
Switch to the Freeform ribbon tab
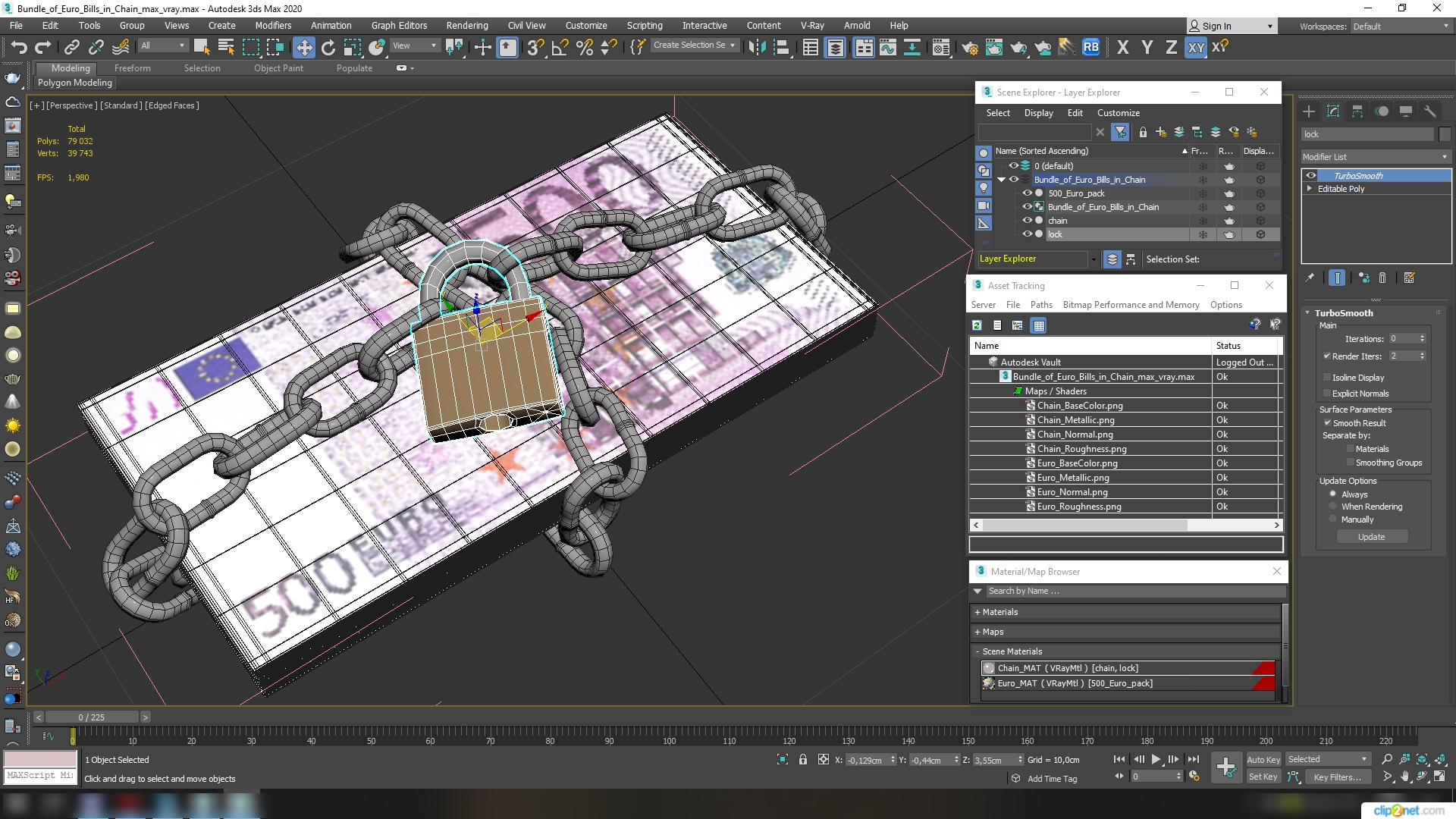132,68
